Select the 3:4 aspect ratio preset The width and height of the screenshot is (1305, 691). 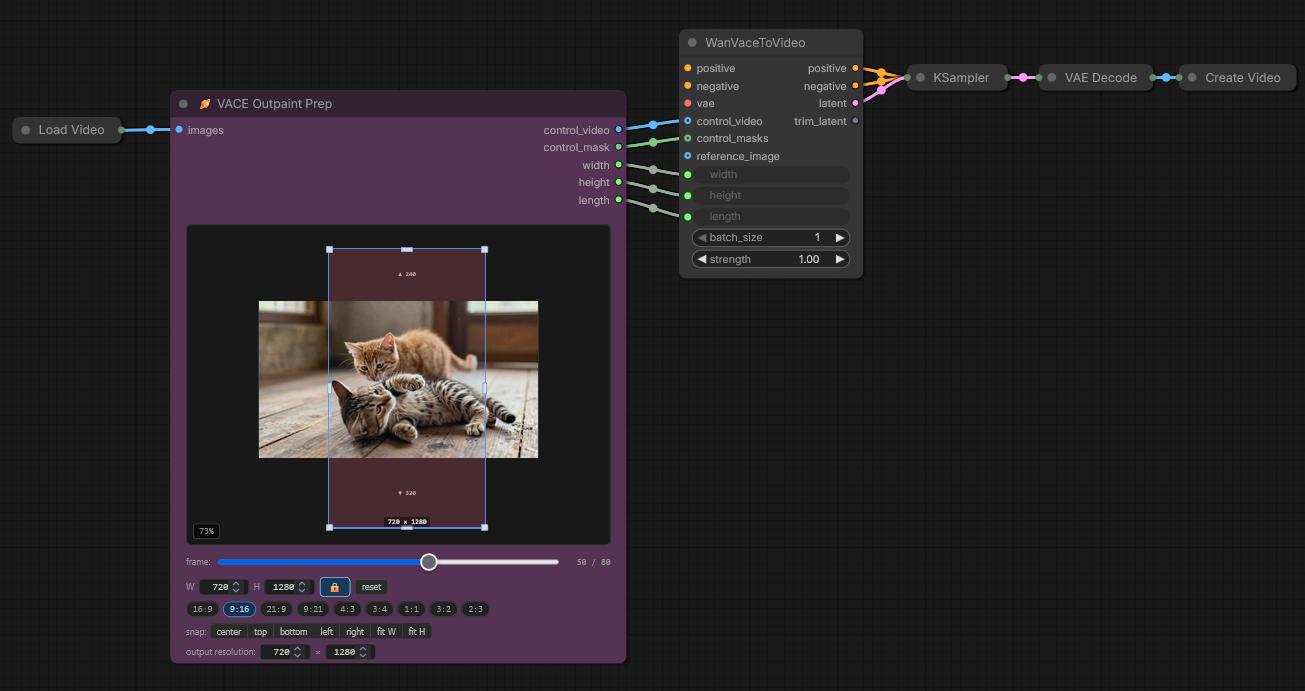pyautogui.click(x=379, y=609)
